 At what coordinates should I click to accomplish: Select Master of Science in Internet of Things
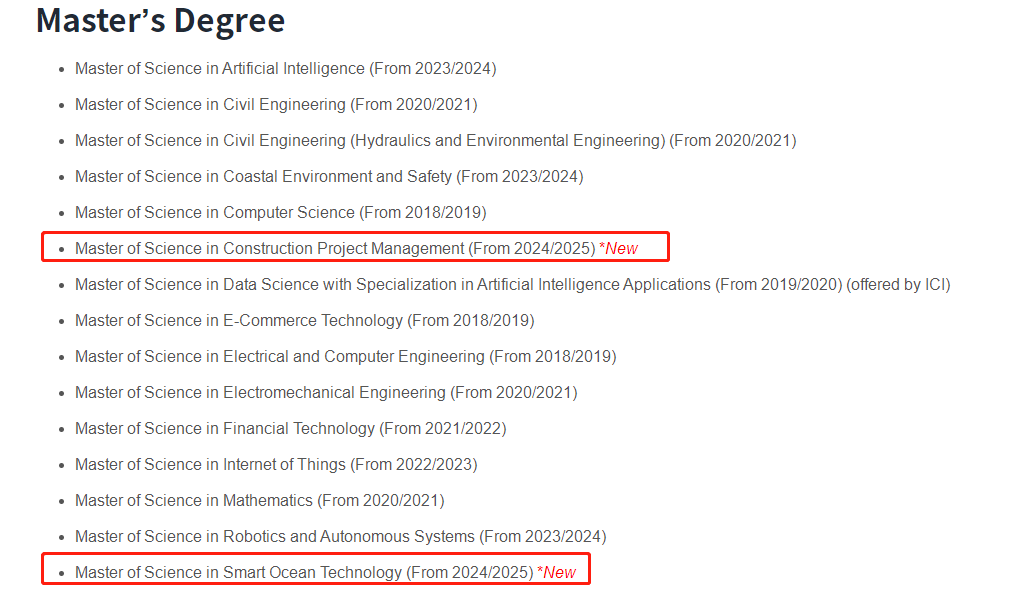pyautogui.click(x=210, y=465)
